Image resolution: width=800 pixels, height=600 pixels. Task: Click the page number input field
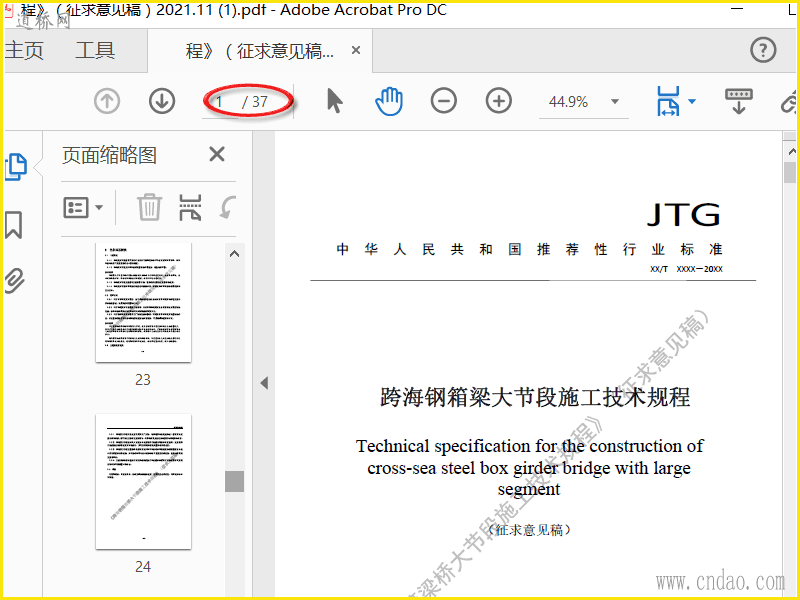(x=220, y=102)
